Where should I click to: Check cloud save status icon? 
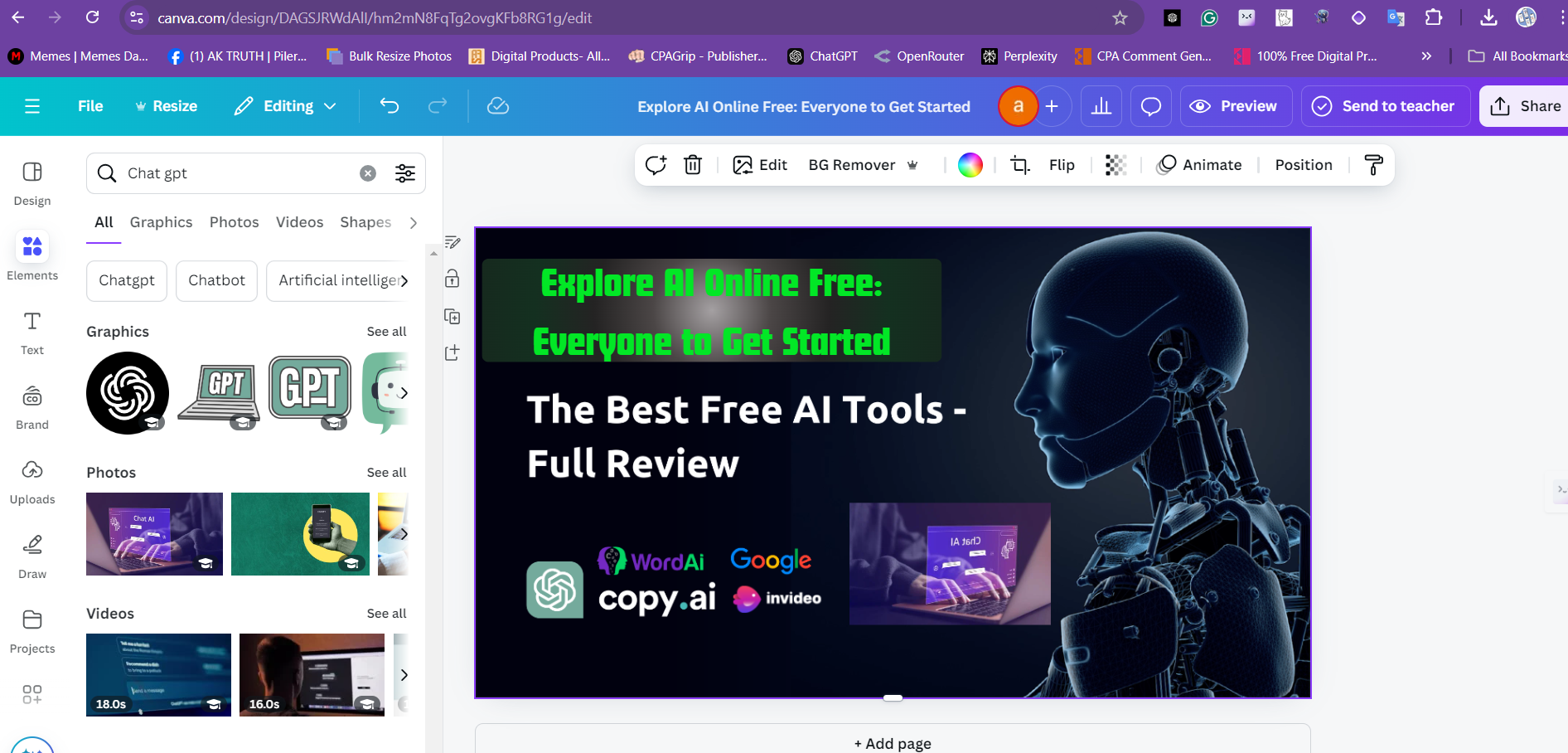pos(498,105)
